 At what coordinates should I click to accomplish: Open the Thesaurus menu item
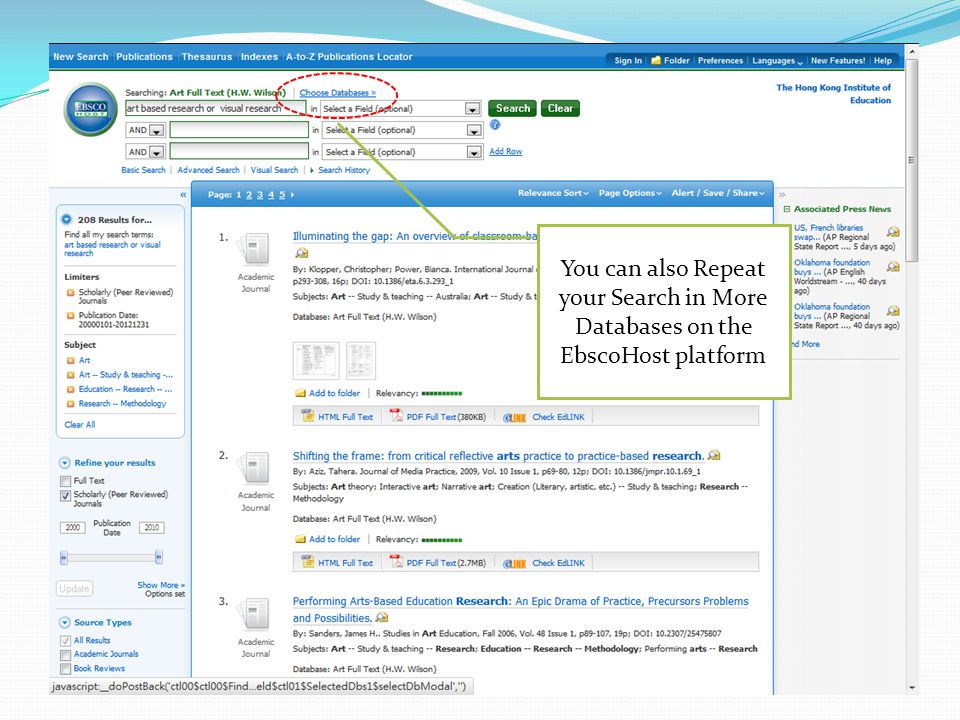click(x=207, y=56)
